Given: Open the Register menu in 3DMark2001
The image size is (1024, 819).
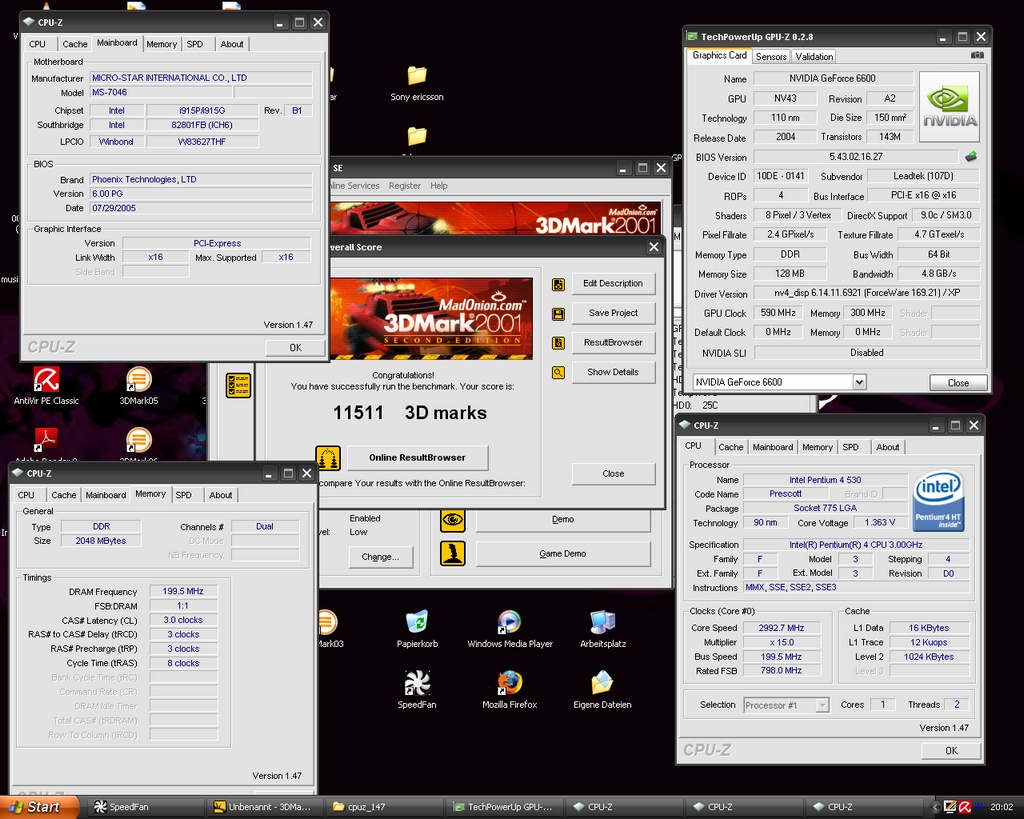Looking at the screenshot, I should pyautogui.click(x=405, y=186).
